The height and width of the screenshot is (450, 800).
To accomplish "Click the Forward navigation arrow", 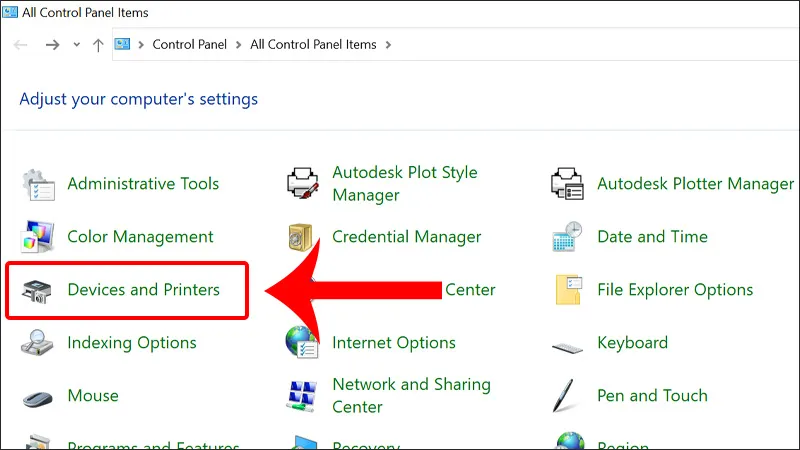I will (53, 45).
